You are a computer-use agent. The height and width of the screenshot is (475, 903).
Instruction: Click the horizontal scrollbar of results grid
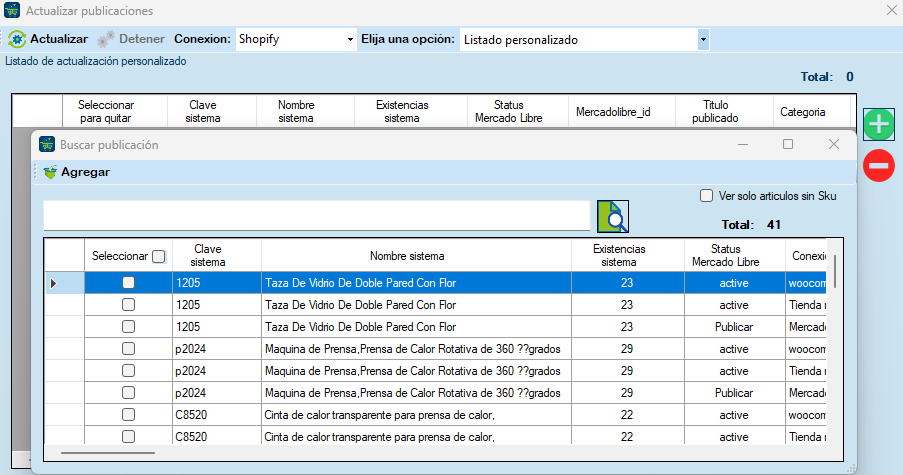(x=108, y=452)
